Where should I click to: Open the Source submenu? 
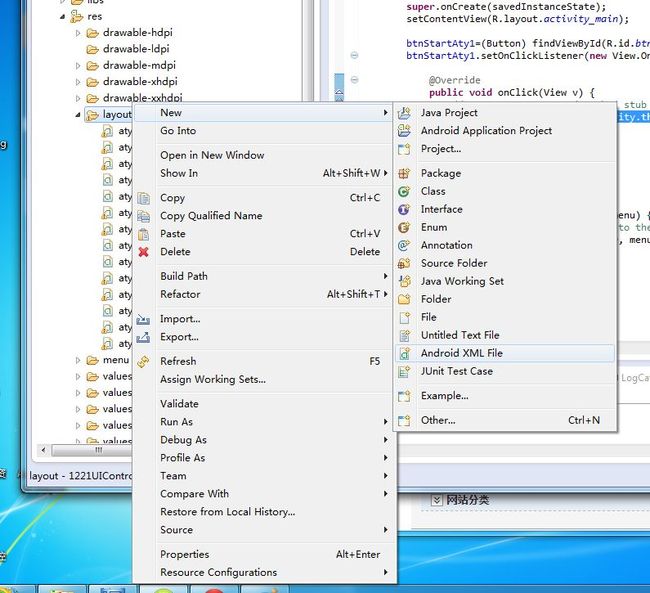pyautogui.click(x=264, y=530)
